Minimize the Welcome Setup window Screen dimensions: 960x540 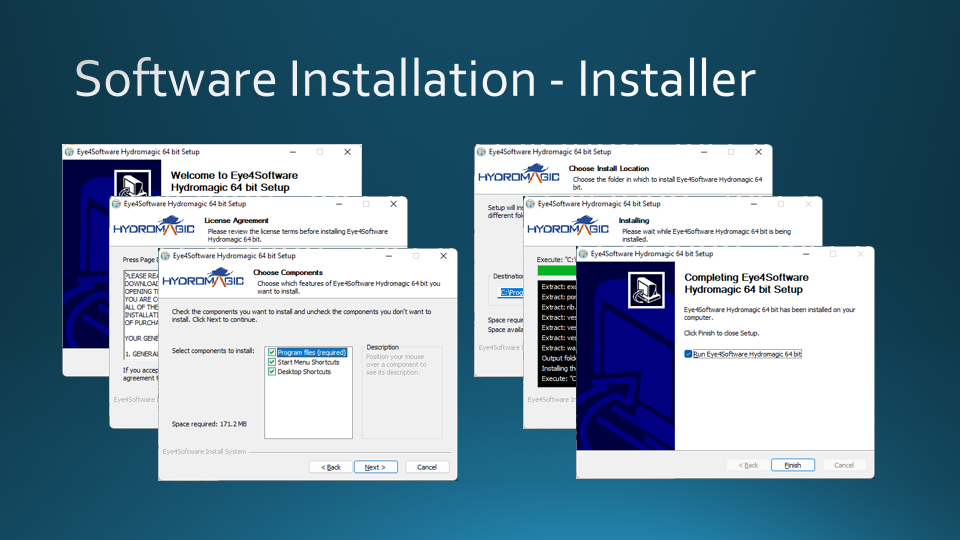[293, 152]
